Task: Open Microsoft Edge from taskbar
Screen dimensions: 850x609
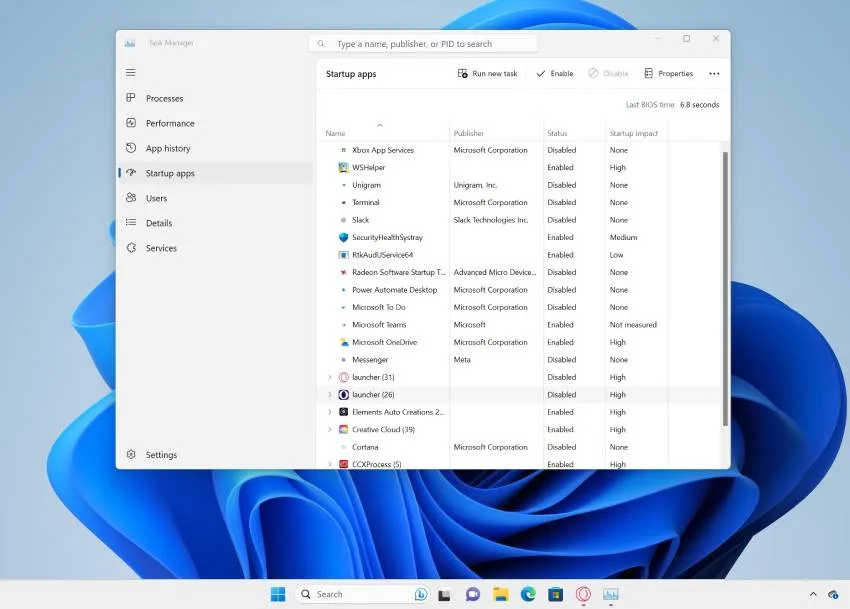Action: click(x=528, y=594)
